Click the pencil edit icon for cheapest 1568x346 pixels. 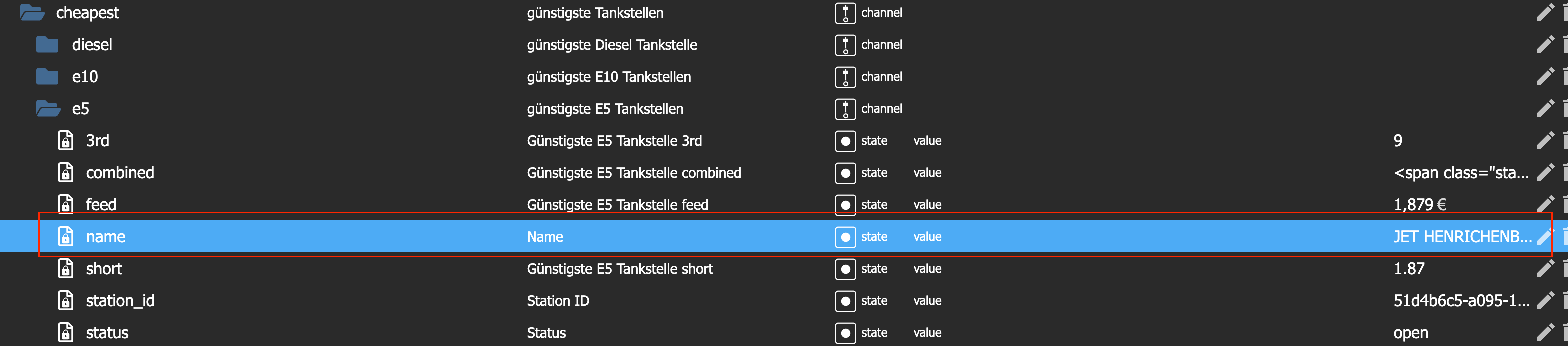(1545, 13)
